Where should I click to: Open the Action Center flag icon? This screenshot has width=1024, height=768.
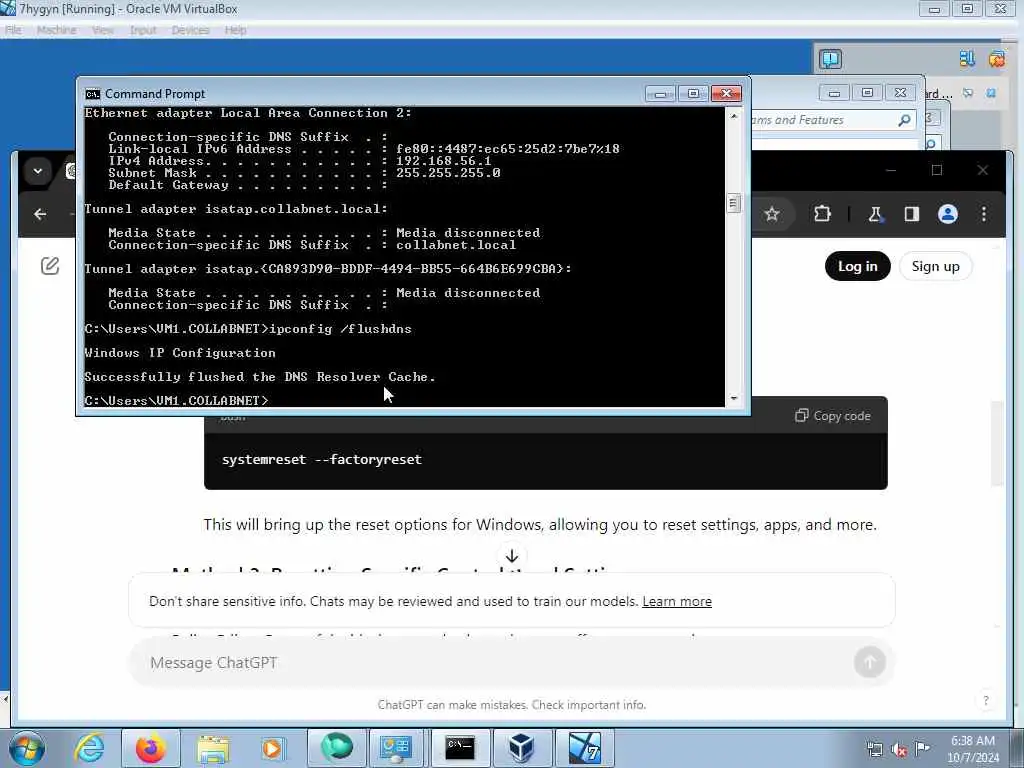(x=922, y=748)
